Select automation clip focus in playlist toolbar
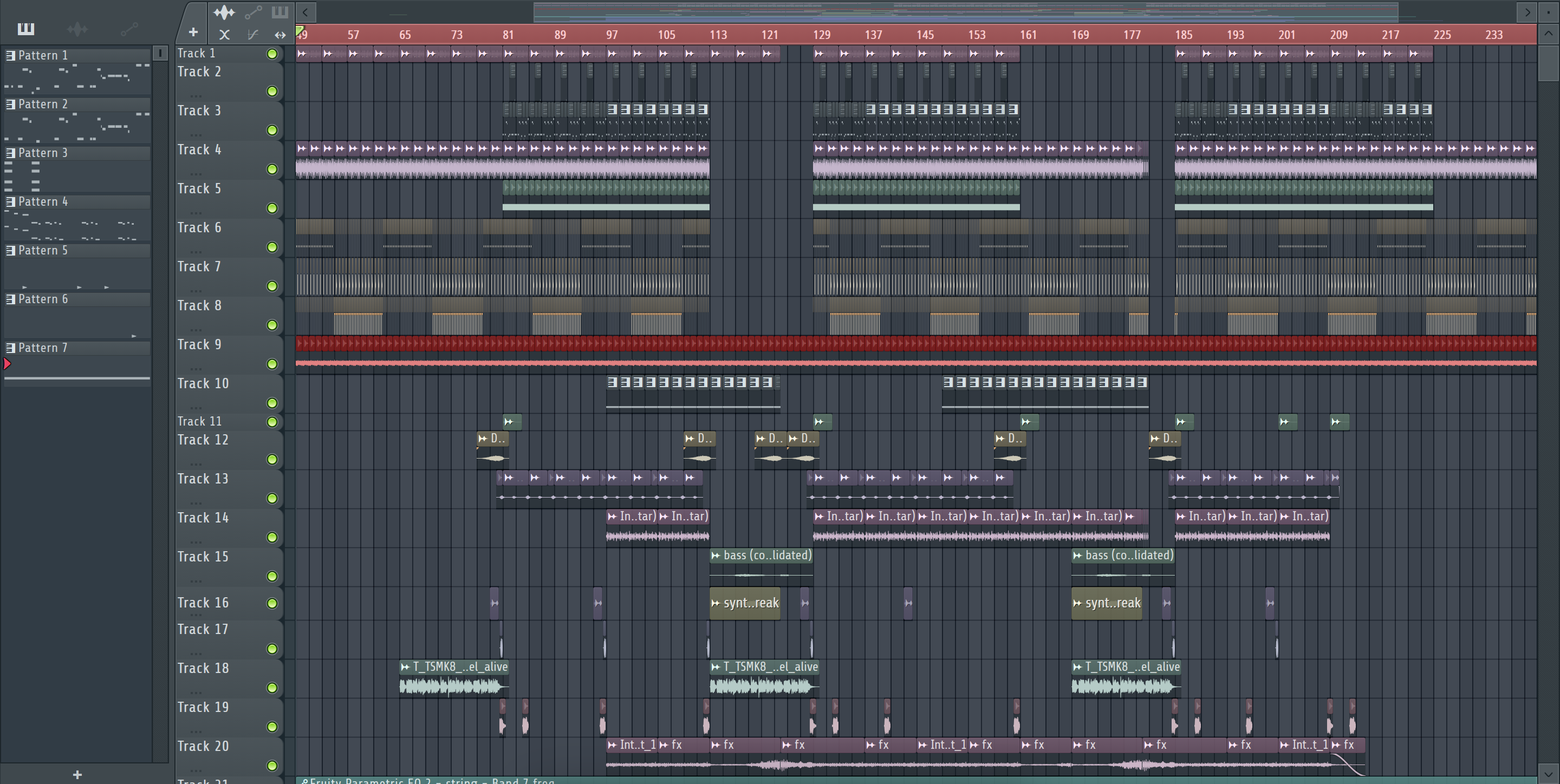Screen dimensions: 1560x784 pos(253,12)
